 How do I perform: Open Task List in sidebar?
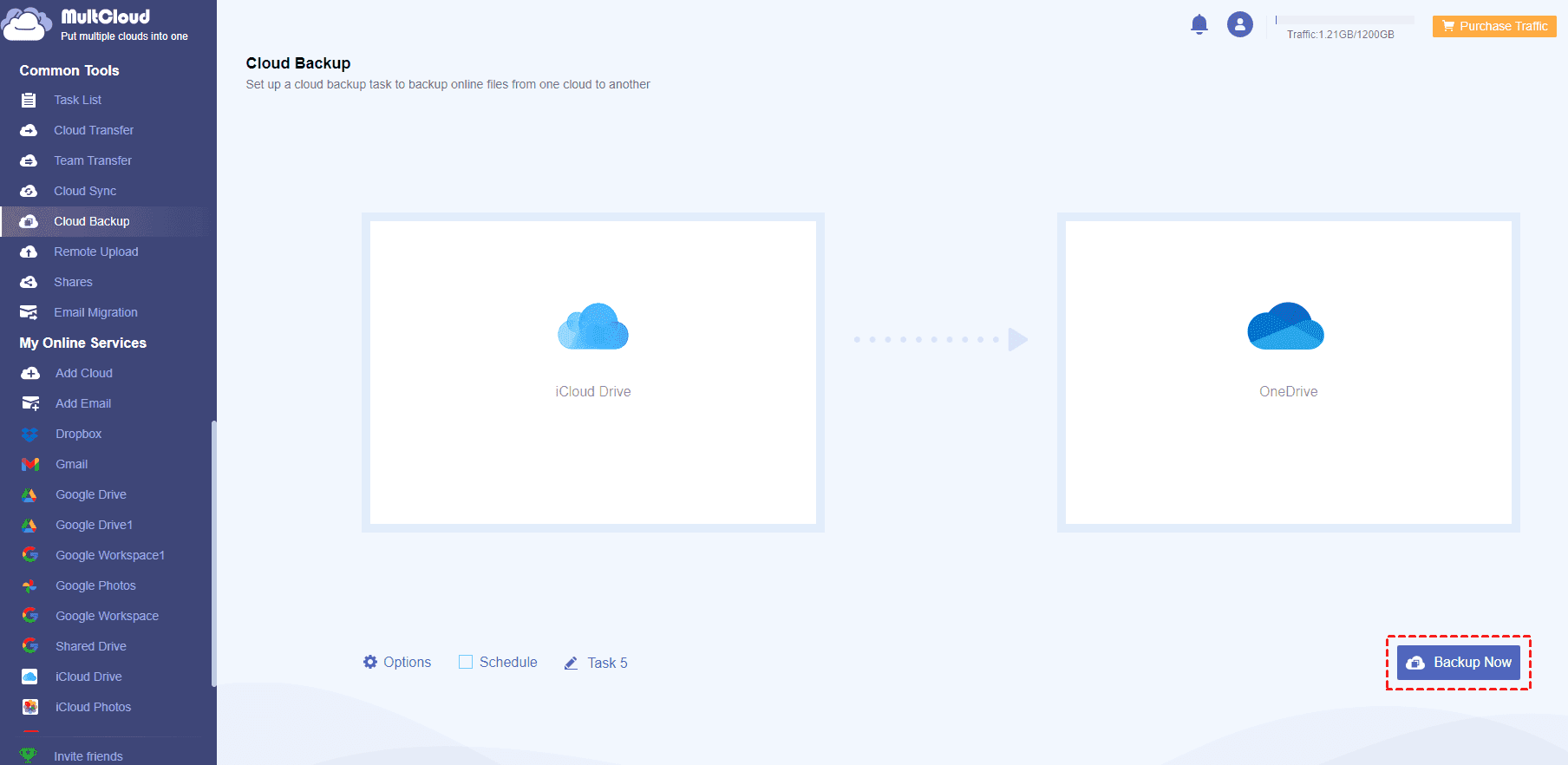coord(78,100)
